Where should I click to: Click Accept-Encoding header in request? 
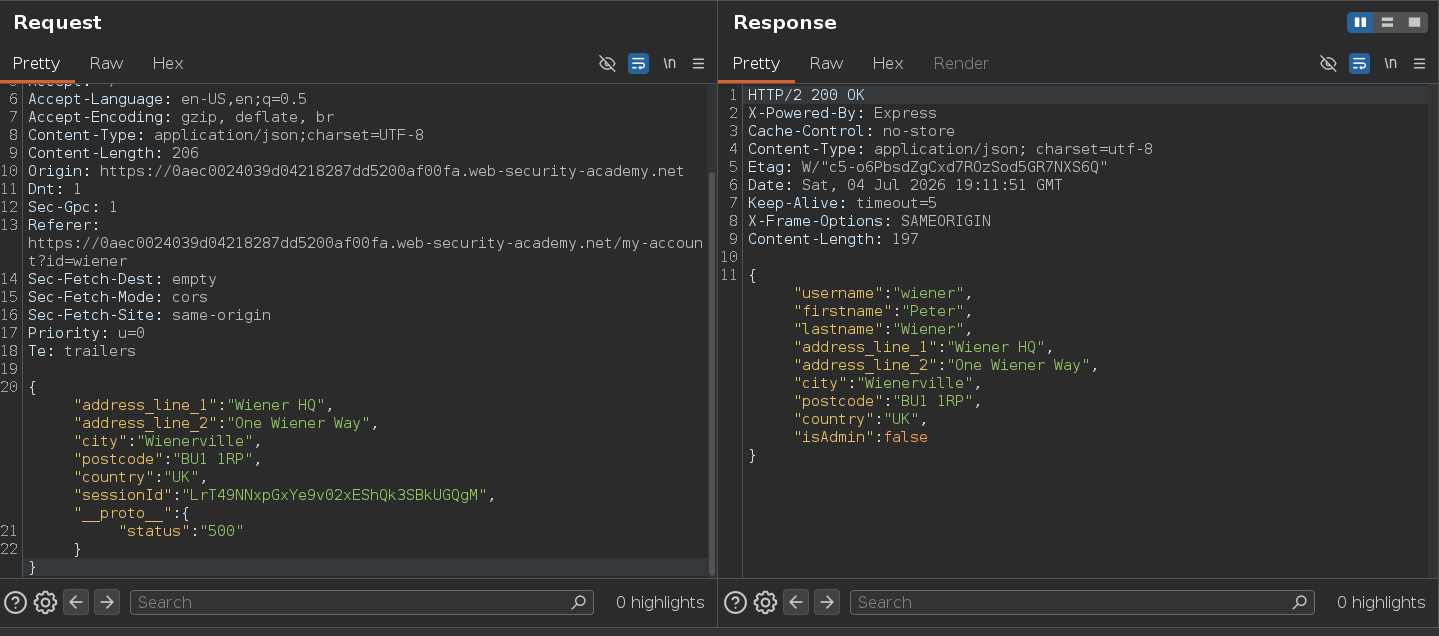[x=181, y=117]
